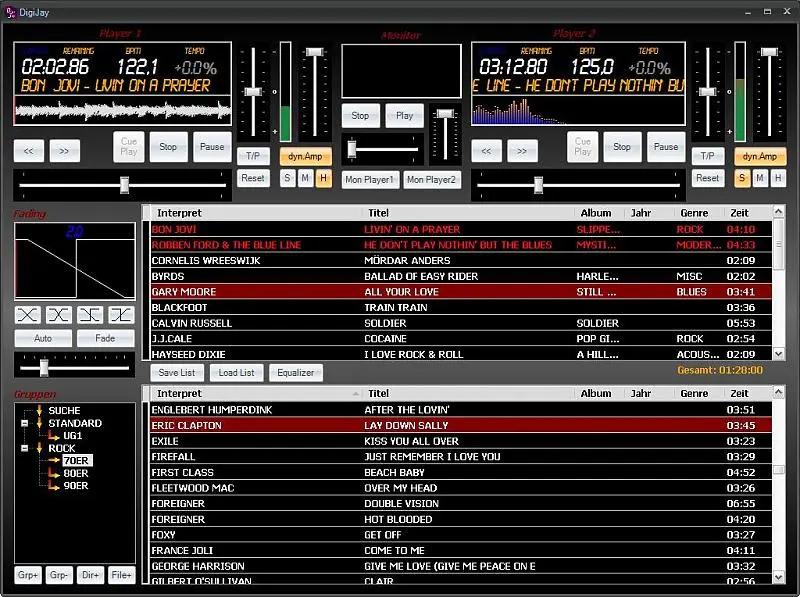Click Player 1 rewind button
800x597 pixels.
point(29,151)
